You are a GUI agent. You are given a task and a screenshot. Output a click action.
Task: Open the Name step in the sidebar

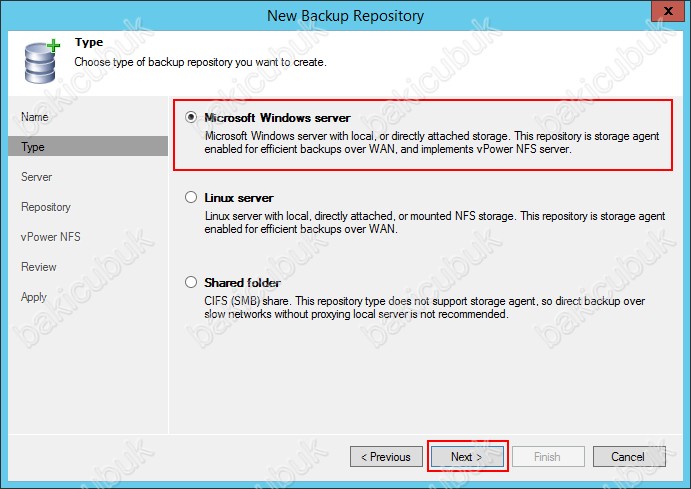(35, 117)
